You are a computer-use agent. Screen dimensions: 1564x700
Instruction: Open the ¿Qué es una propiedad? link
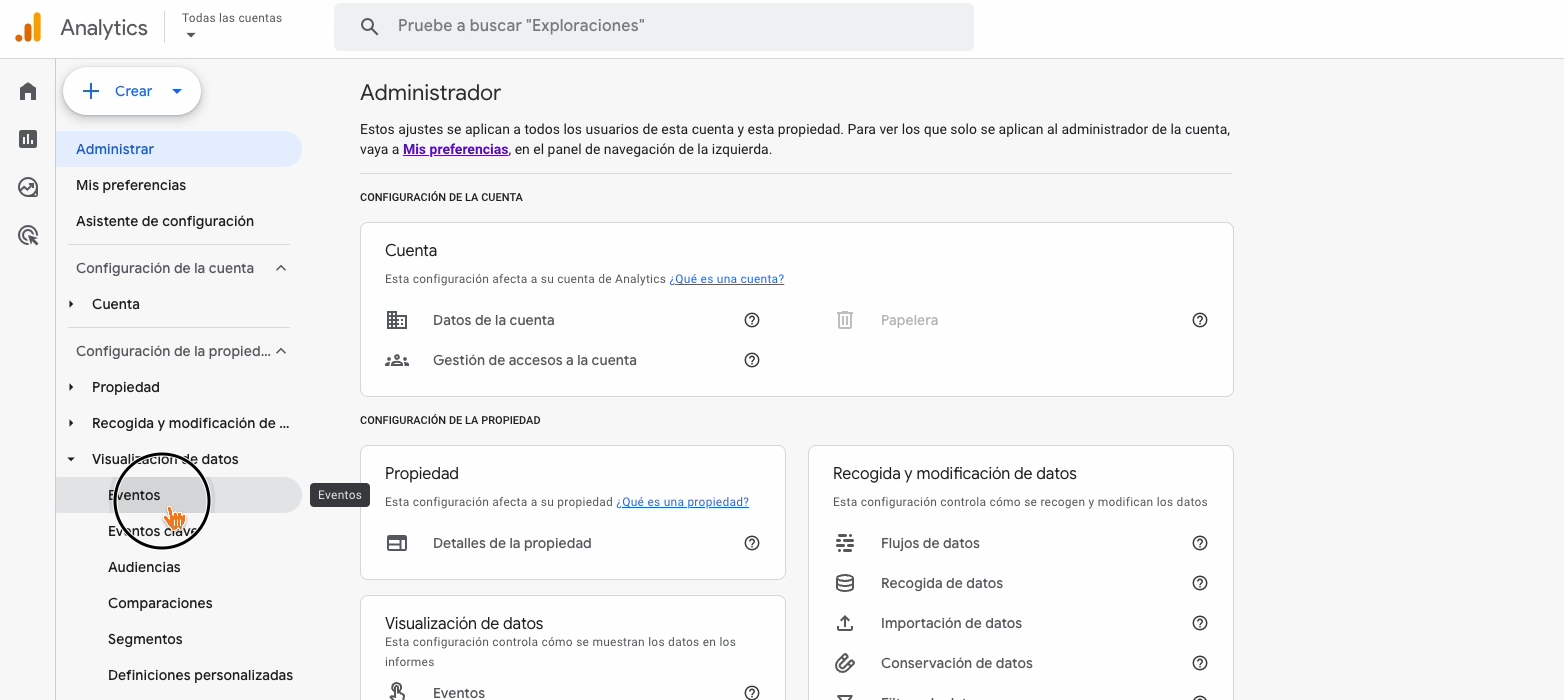(x=682, y=502)
